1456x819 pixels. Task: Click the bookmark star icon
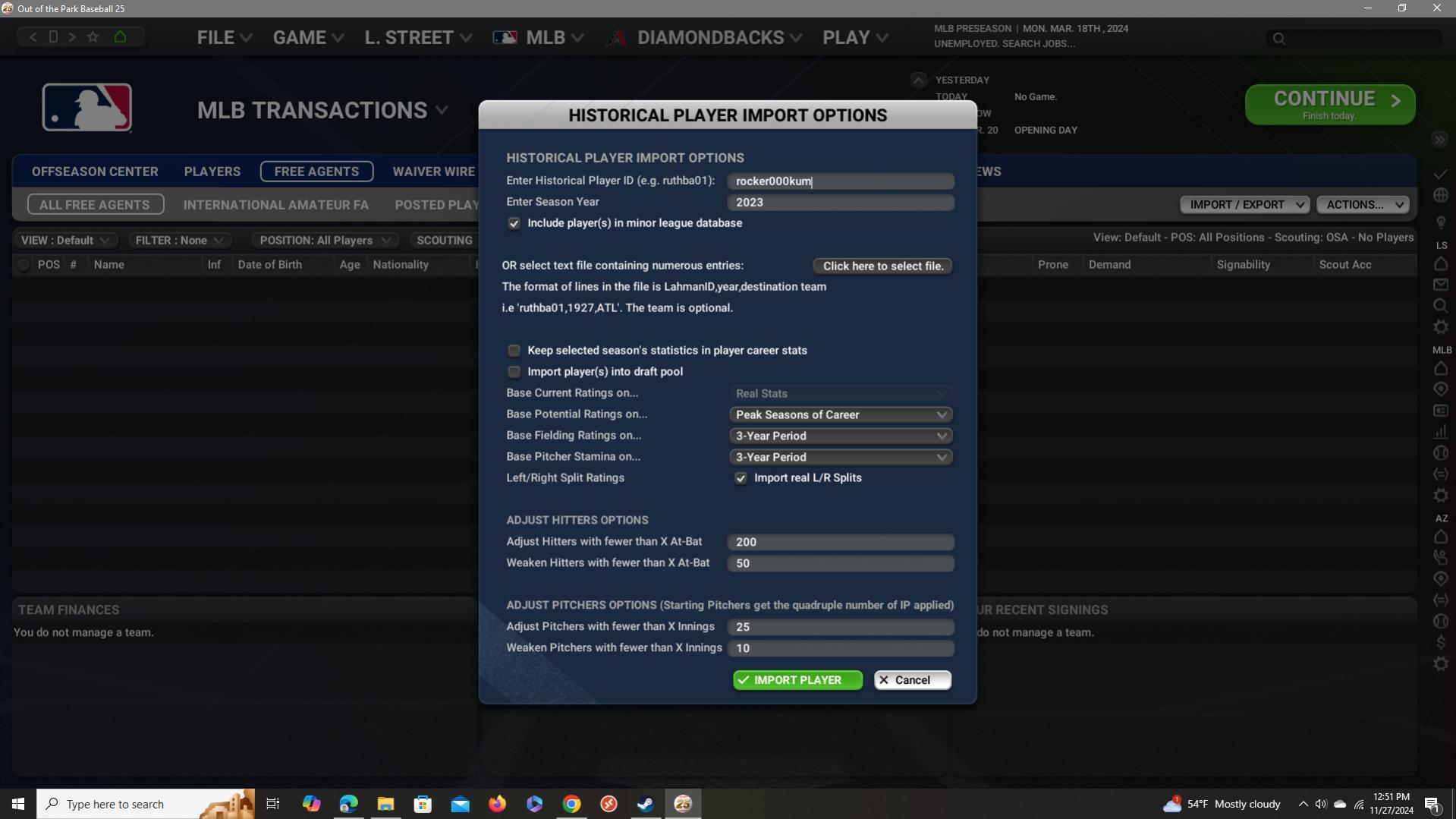pyautogui.click(x=93, y=36)
